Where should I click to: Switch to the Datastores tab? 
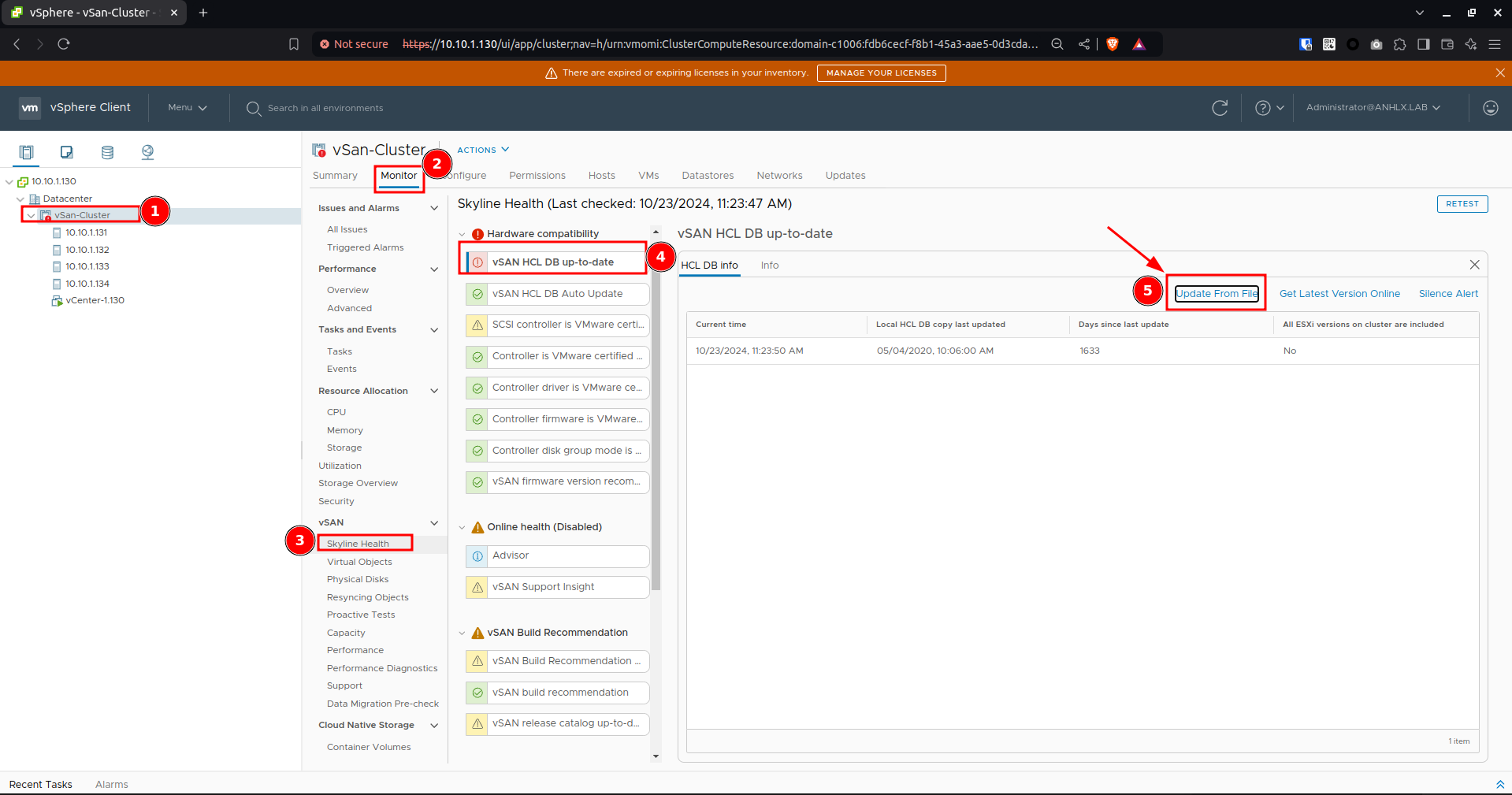(x=708, y=176)
